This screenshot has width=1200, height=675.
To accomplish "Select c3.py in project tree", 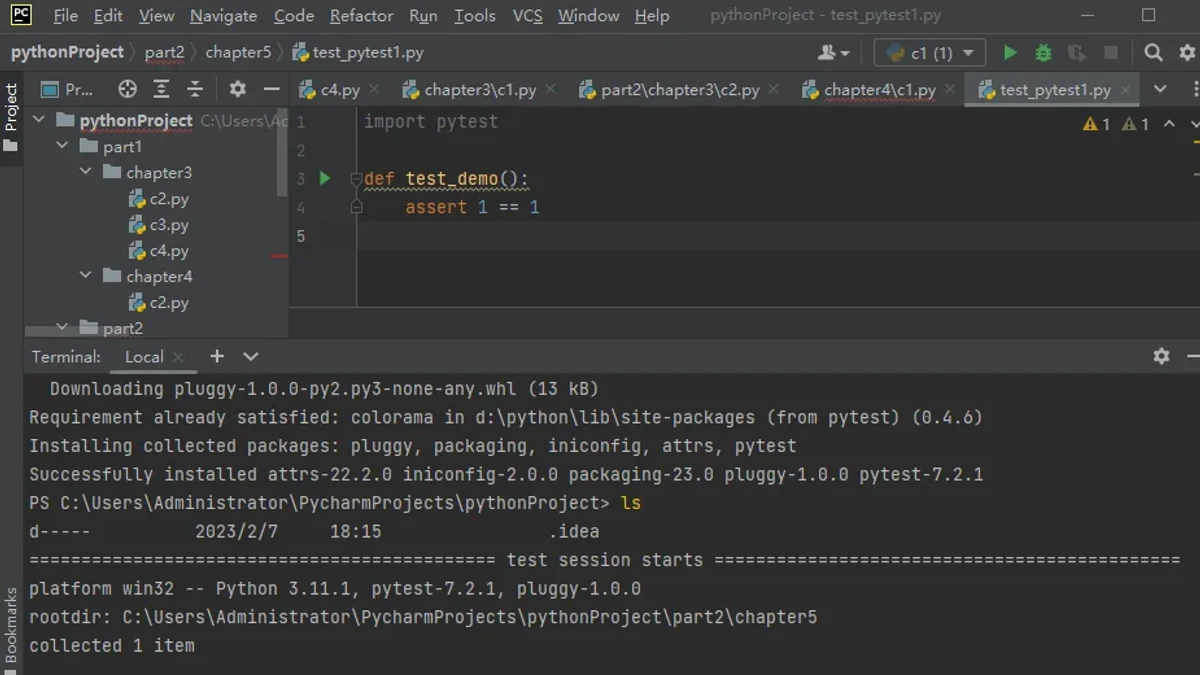I will [x=158, y=225].
